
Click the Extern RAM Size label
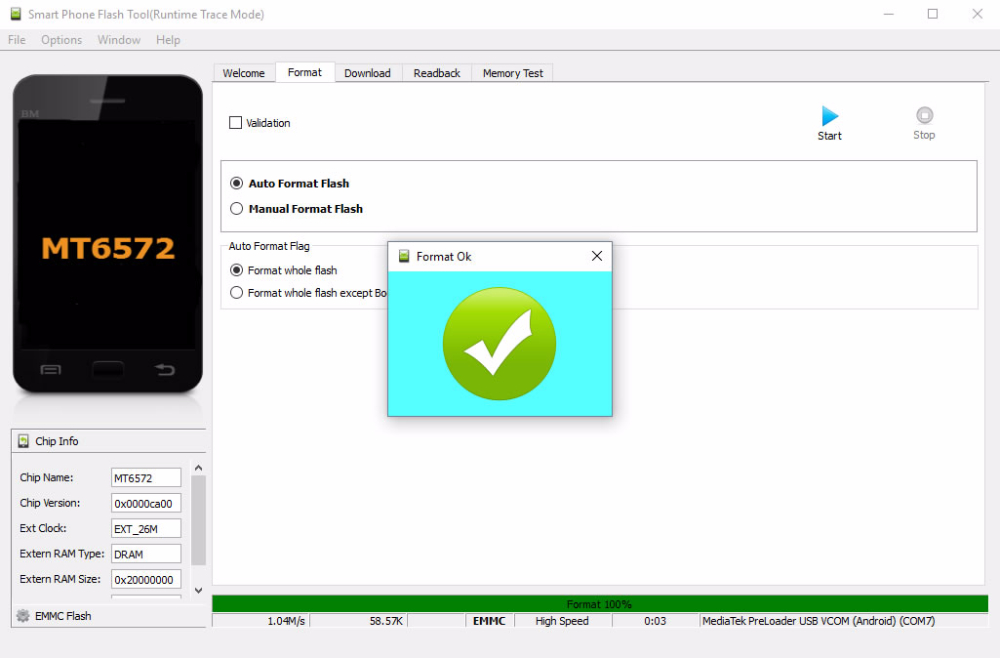(60, 579)
